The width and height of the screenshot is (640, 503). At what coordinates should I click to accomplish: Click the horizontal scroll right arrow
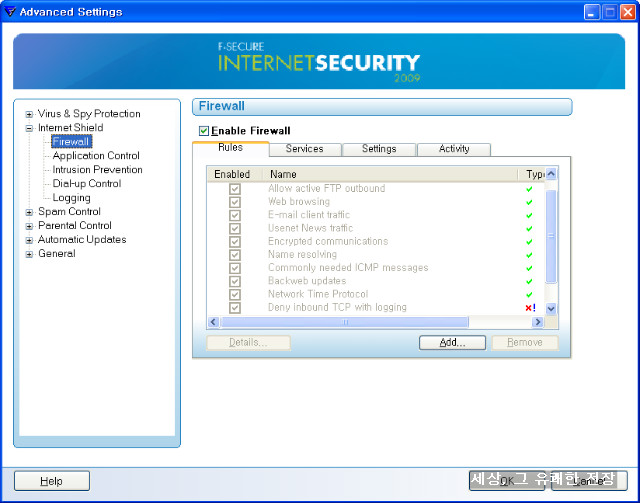coord(538,322)
